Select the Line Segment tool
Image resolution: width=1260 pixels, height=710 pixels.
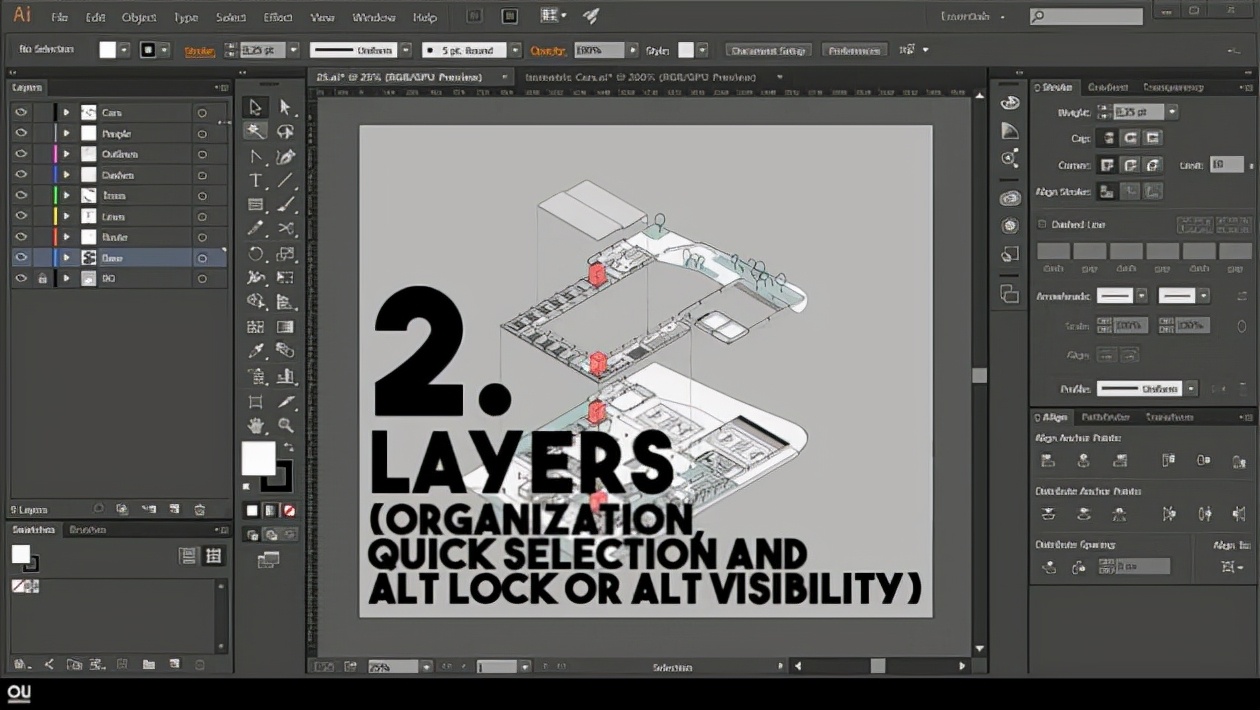click(285, 180)
